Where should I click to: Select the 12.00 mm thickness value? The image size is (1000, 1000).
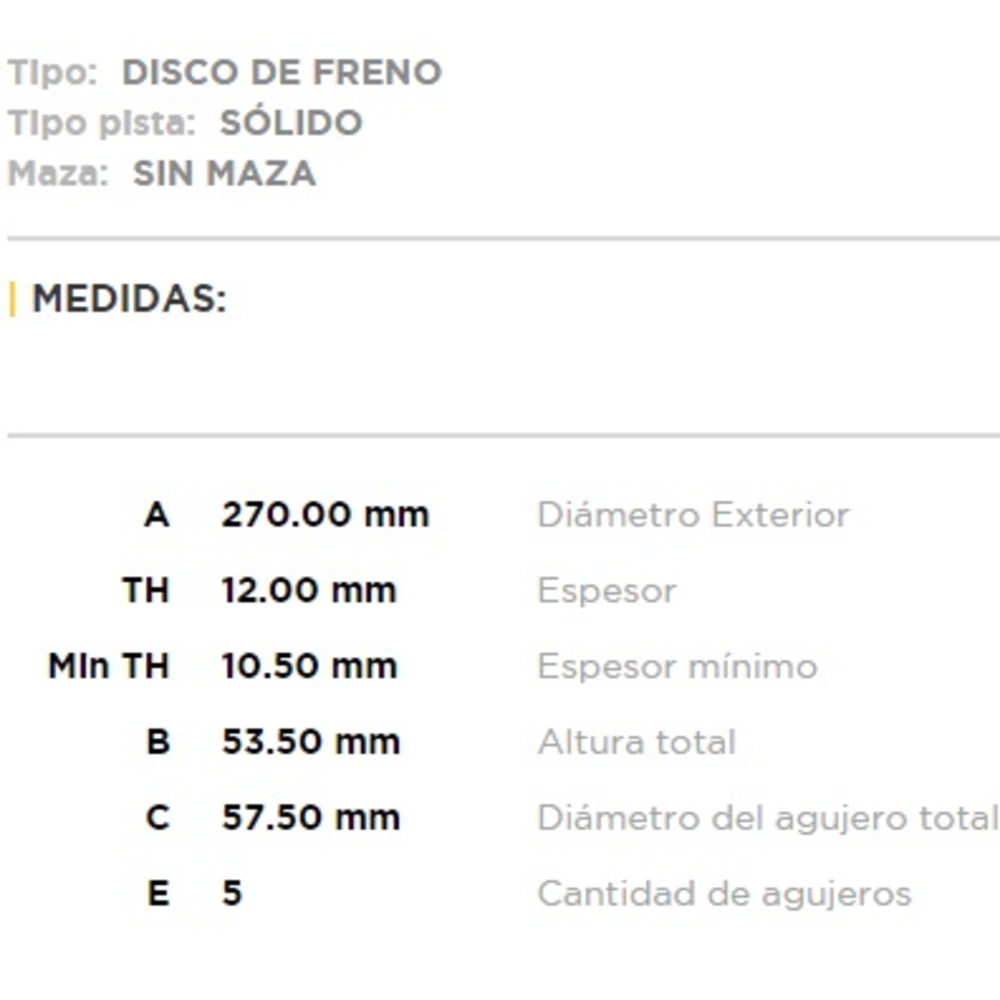point(309,590)
